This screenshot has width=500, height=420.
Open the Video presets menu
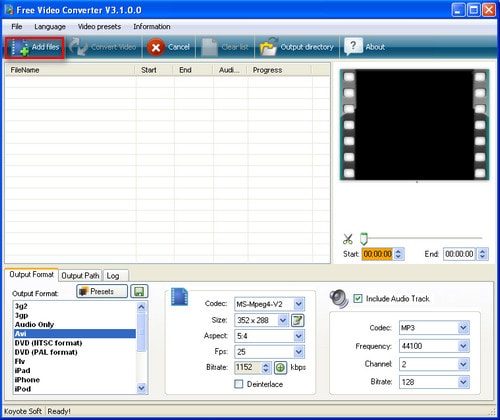pyautogui.click(x=99, y=27)
